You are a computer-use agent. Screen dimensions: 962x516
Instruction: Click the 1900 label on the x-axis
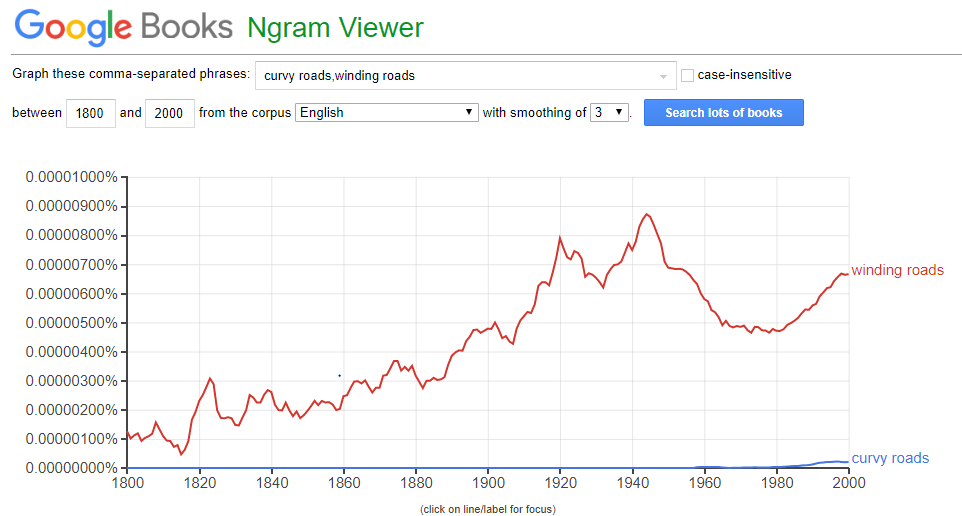click(x=488, y=482)
